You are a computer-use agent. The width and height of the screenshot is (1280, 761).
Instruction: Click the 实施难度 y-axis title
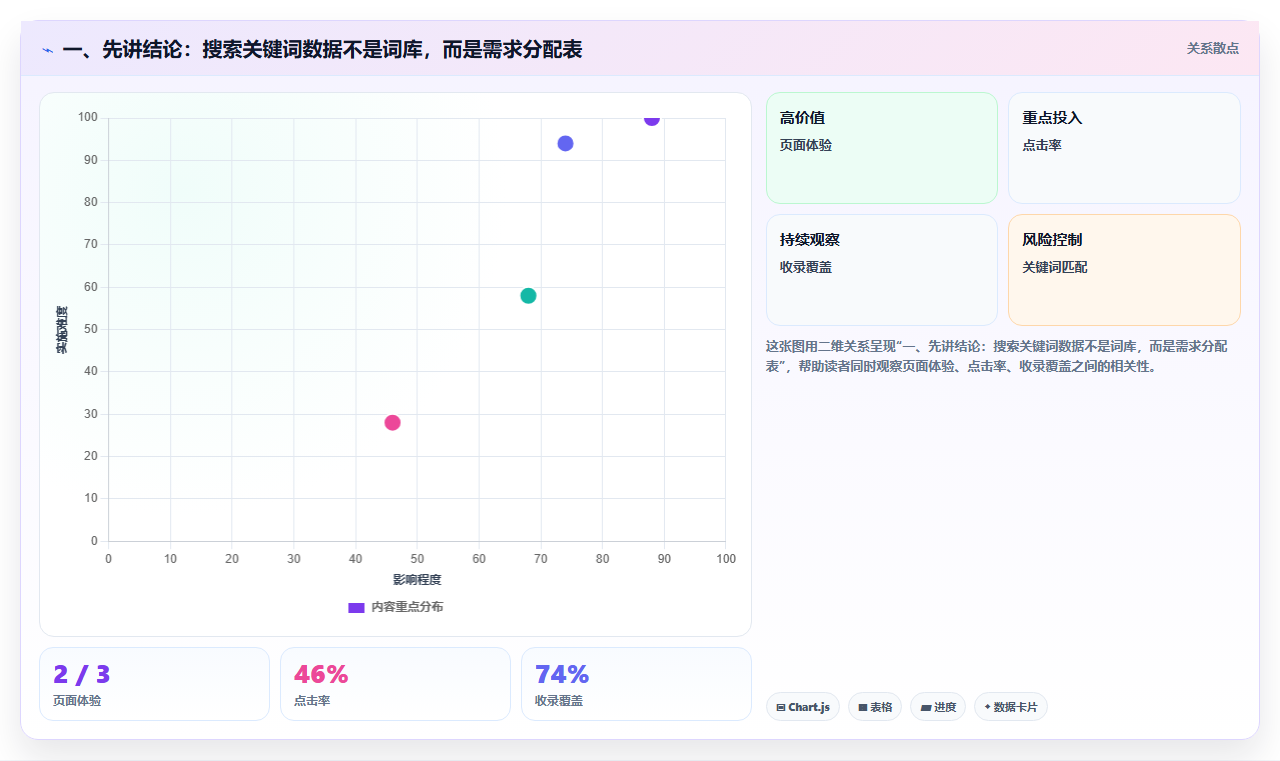(62, 330)
